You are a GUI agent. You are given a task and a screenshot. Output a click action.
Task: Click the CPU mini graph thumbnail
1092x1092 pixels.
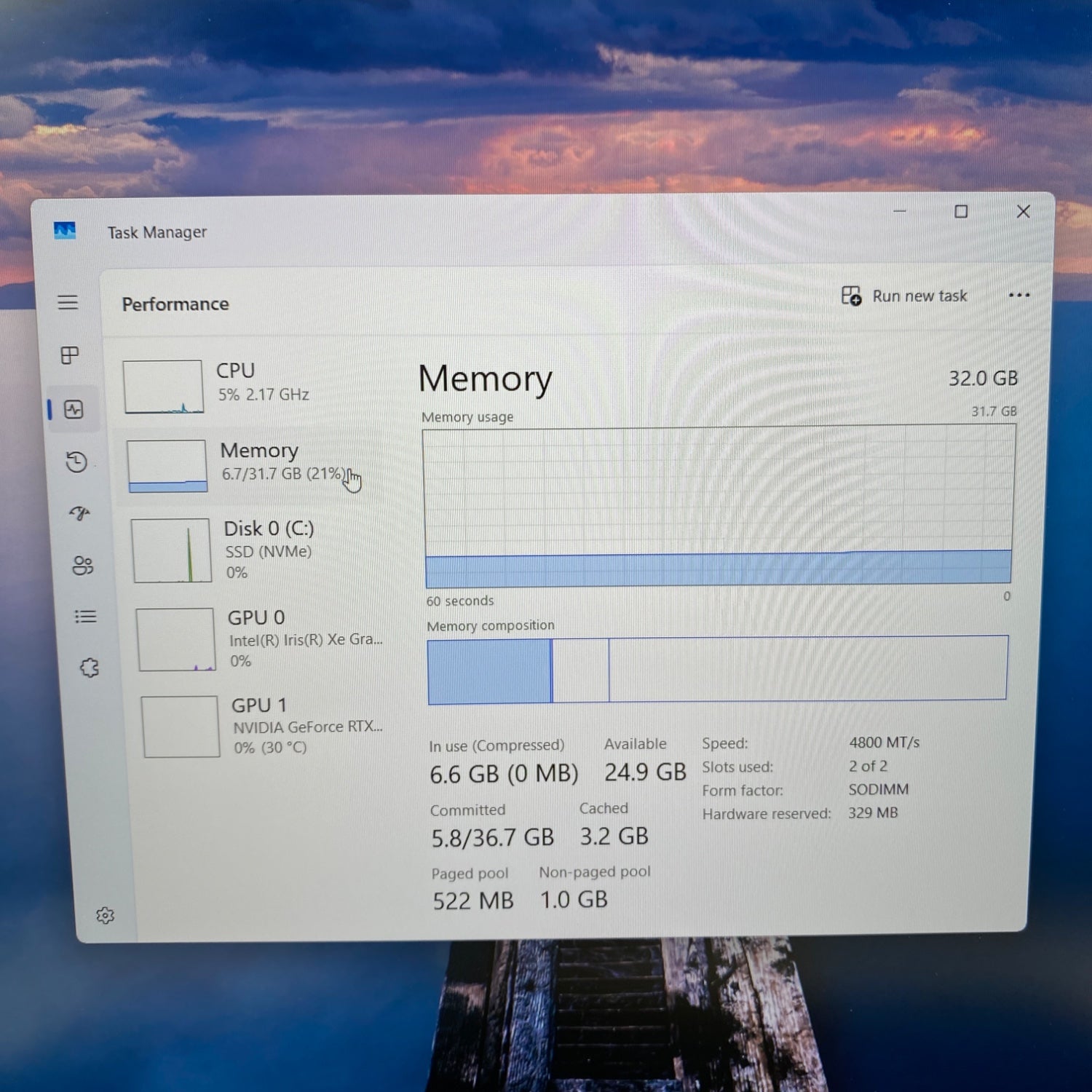click(x=163, y=387)
